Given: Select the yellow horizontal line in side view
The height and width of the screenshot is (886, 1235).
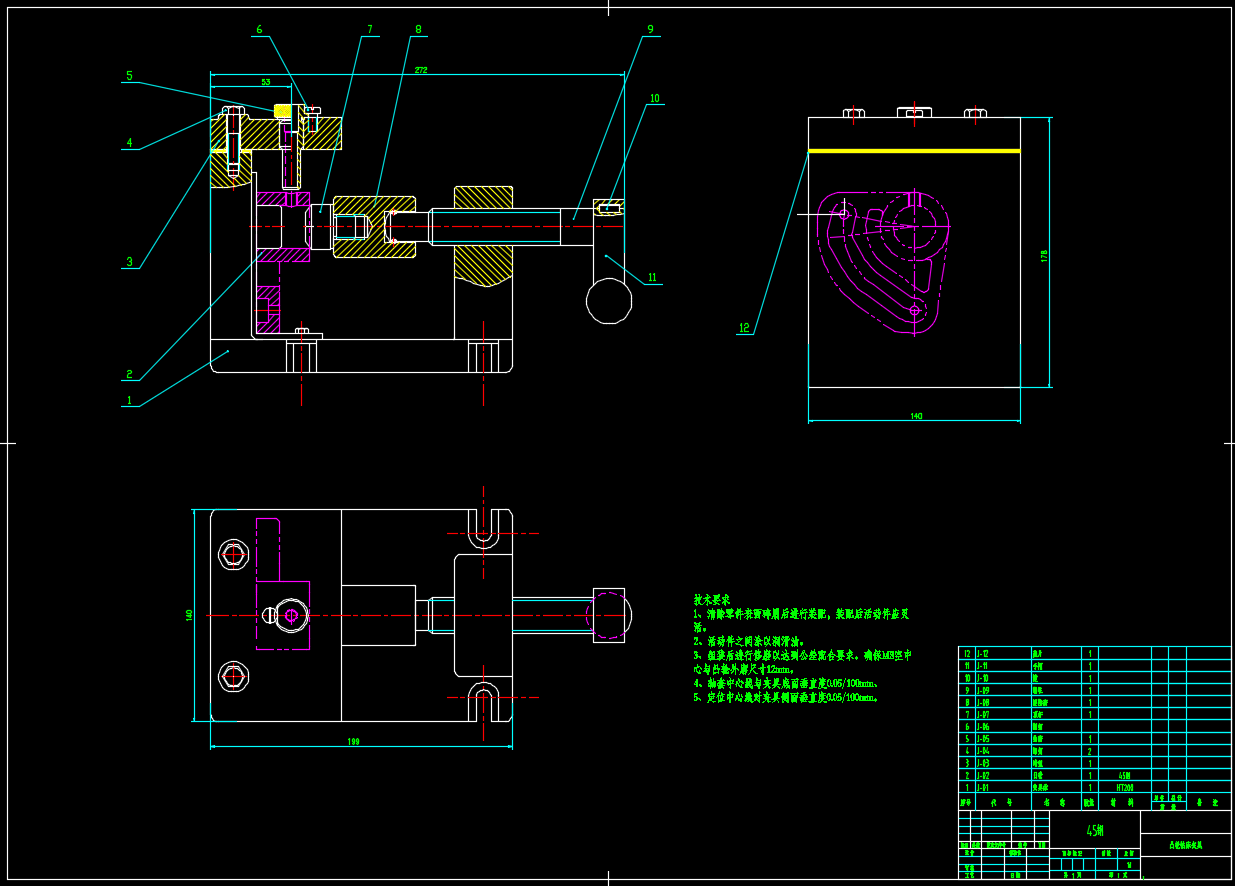Looking at the screenshot, I should pyautogui.click(x=914, y=151).
